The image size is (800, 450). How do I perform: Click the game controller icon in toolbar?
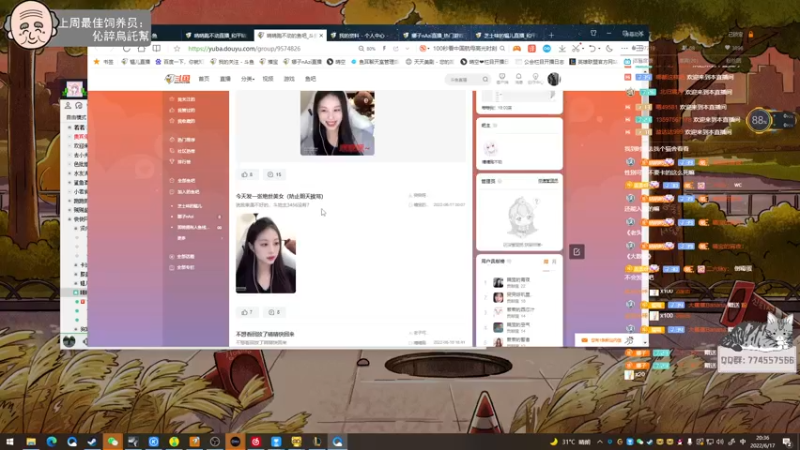coord(517,48)
